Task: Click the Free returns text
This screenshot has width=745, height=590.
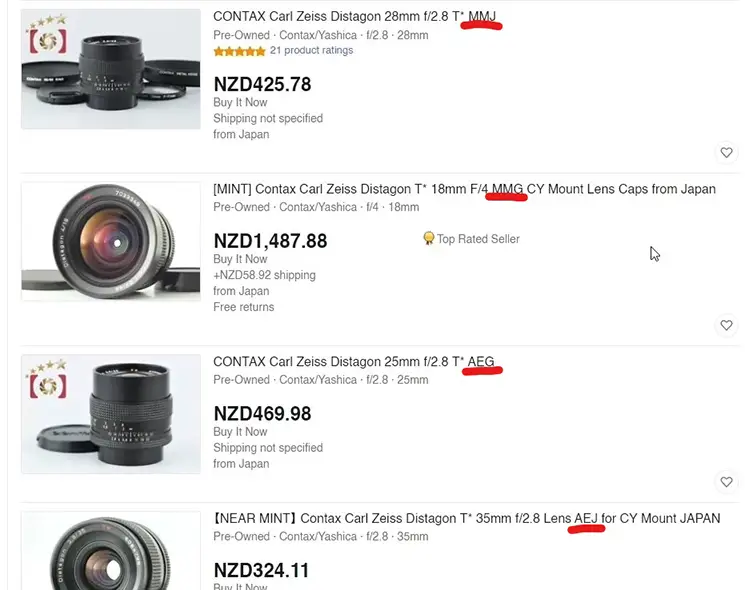Action: click(243, 307)
